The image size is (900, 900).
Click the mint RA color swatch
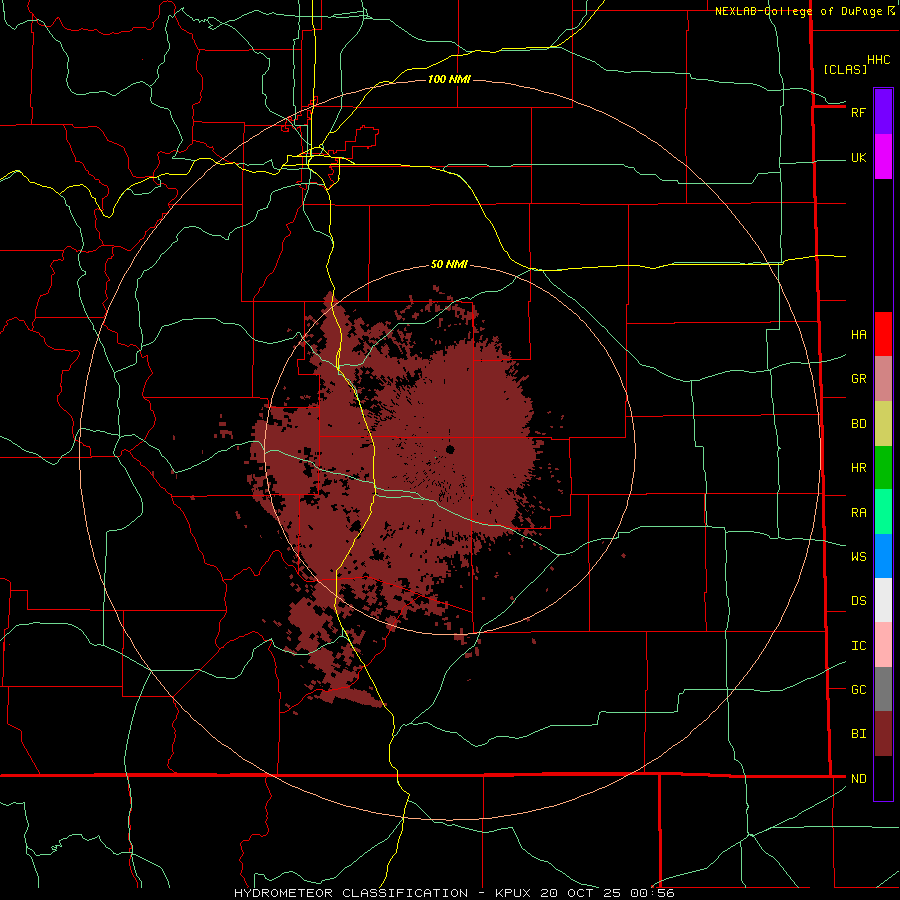883,512
